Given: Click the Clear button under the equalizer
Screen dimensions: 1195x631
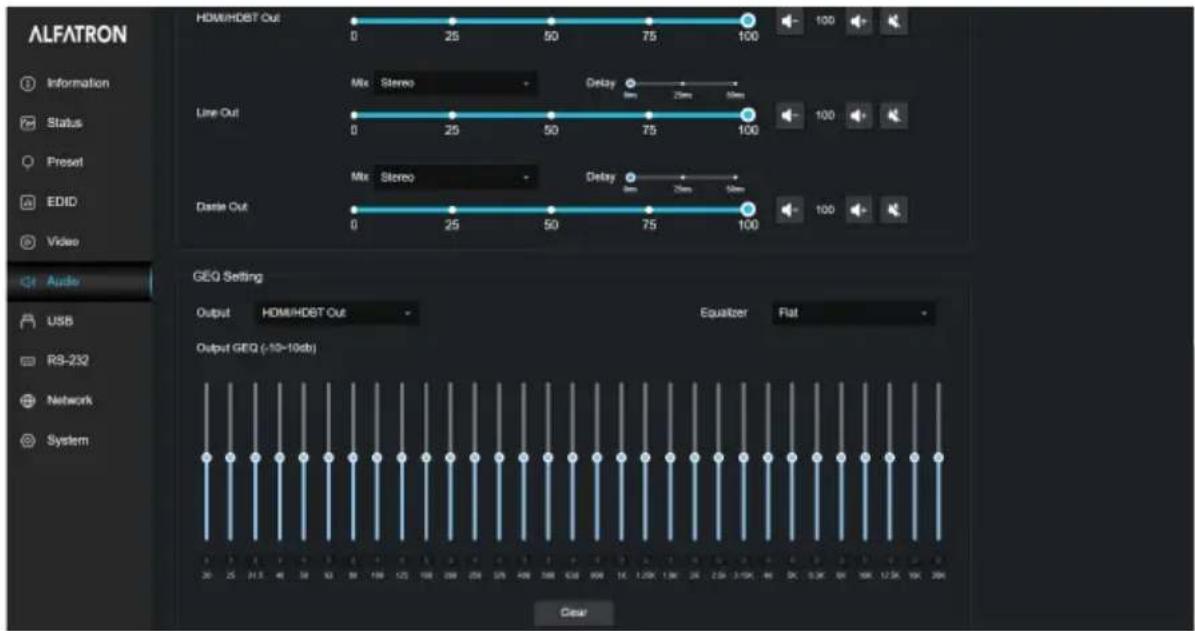Looking at the screenshot, I should [573, 612].
